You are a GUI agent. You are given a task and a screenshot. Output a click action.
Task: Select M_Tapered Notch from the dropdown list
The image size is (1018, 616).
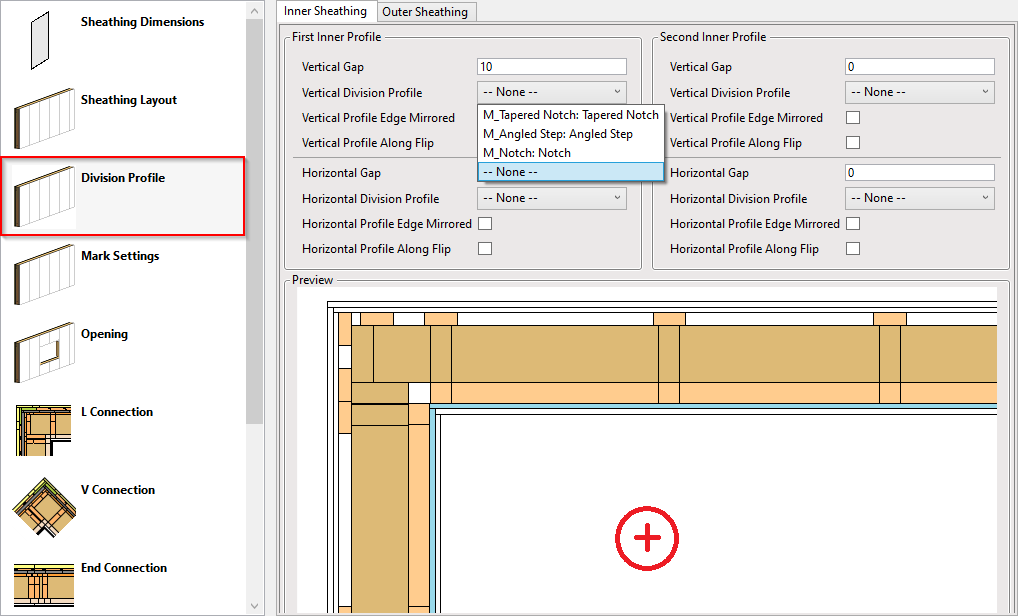coord(570,115)
